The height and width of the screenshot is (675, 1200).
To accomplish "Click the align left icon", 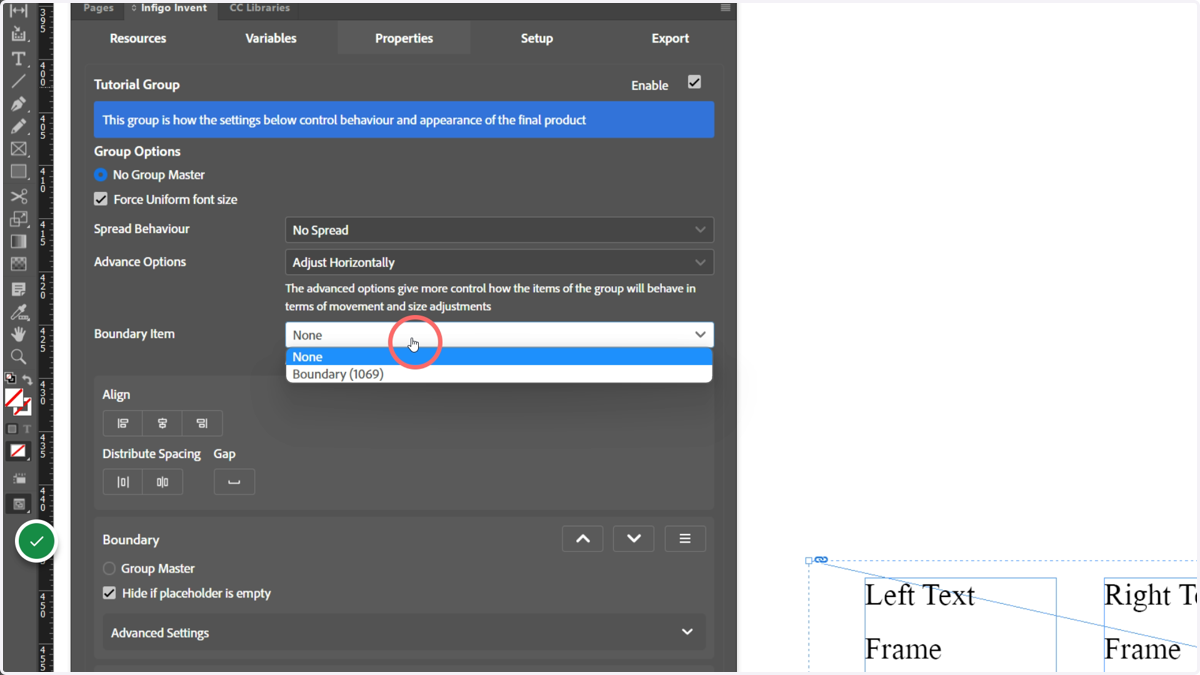I will click(x=123, y=423).
